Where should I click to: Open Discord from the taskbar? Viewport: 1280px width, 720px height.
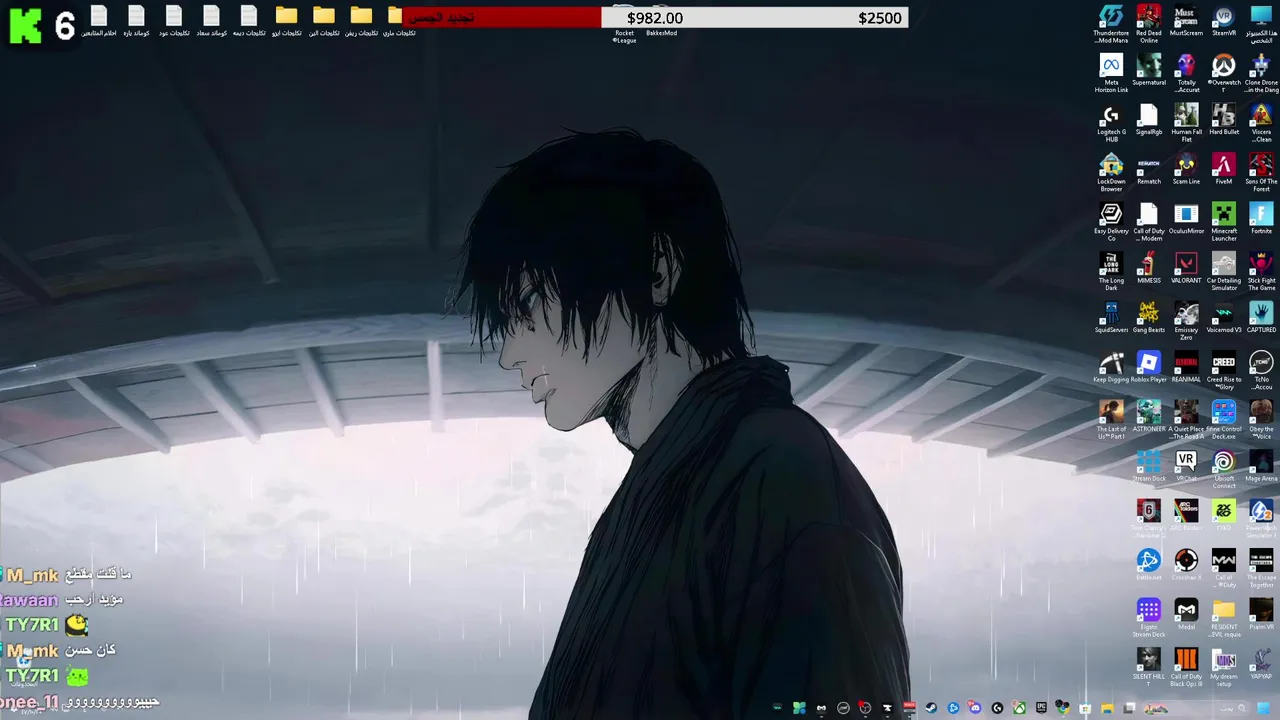975,708
